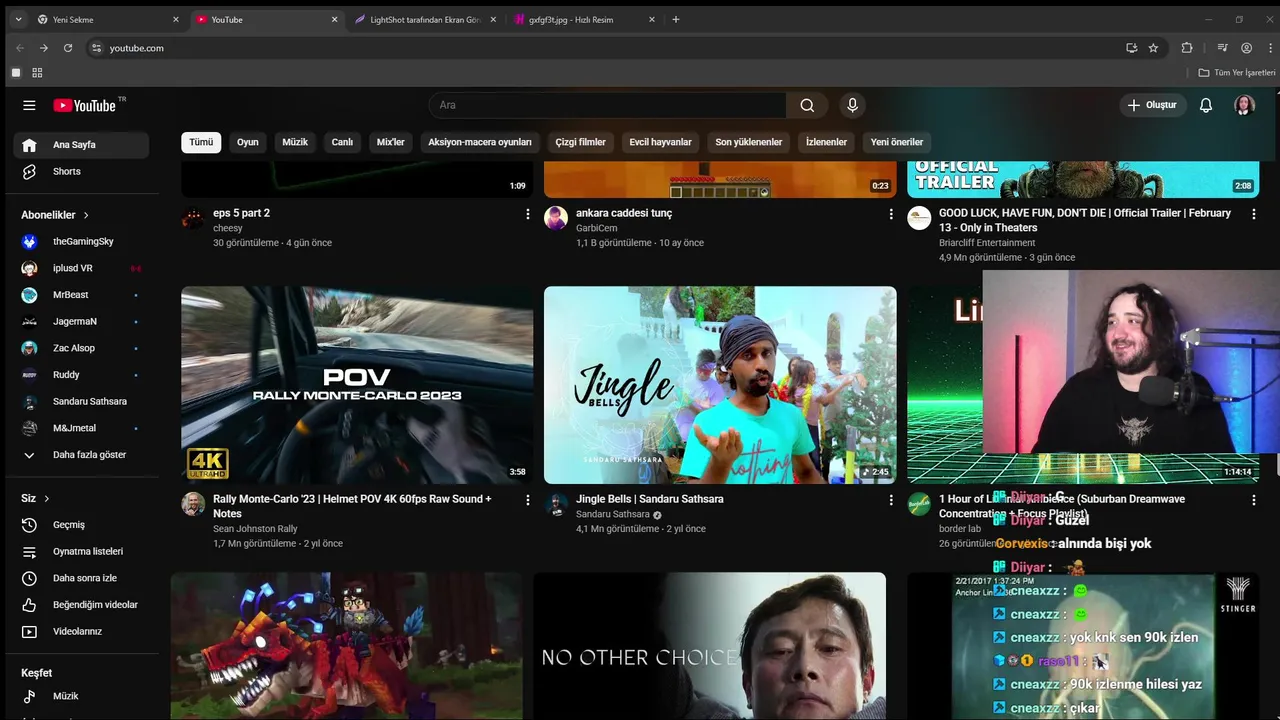Play Jingle Bells video thumbnail

pos(720,385)
